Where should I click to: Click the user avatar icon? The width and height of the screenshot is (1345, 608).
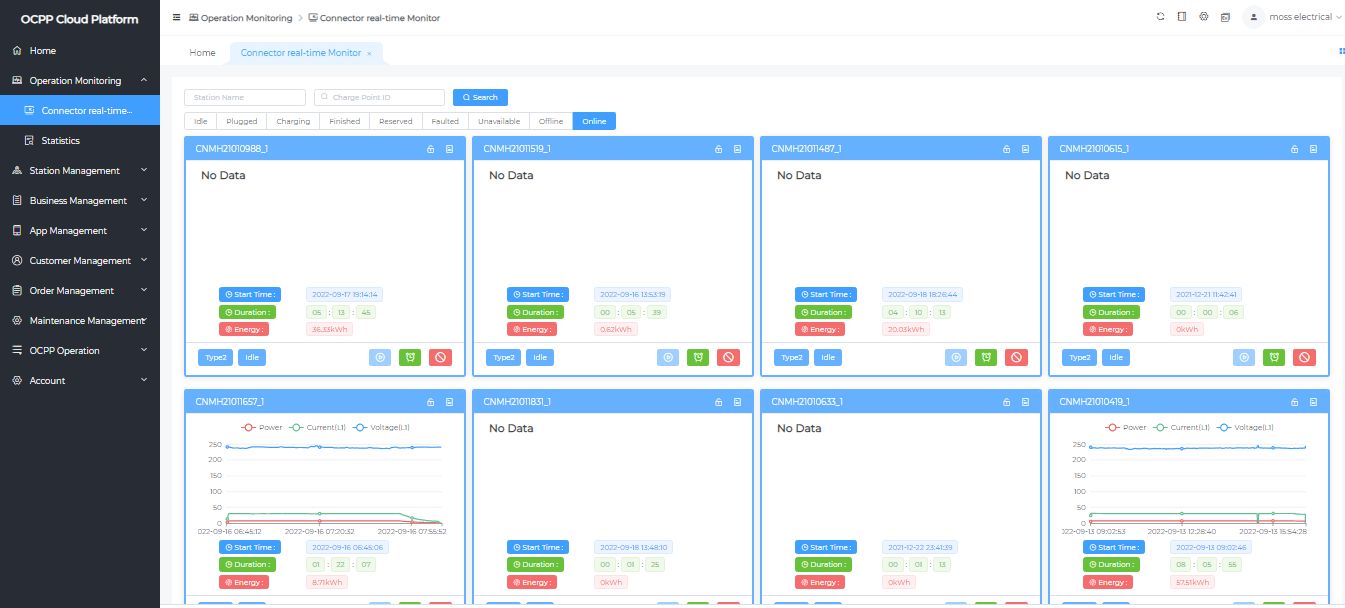[x=1253, y=17]
